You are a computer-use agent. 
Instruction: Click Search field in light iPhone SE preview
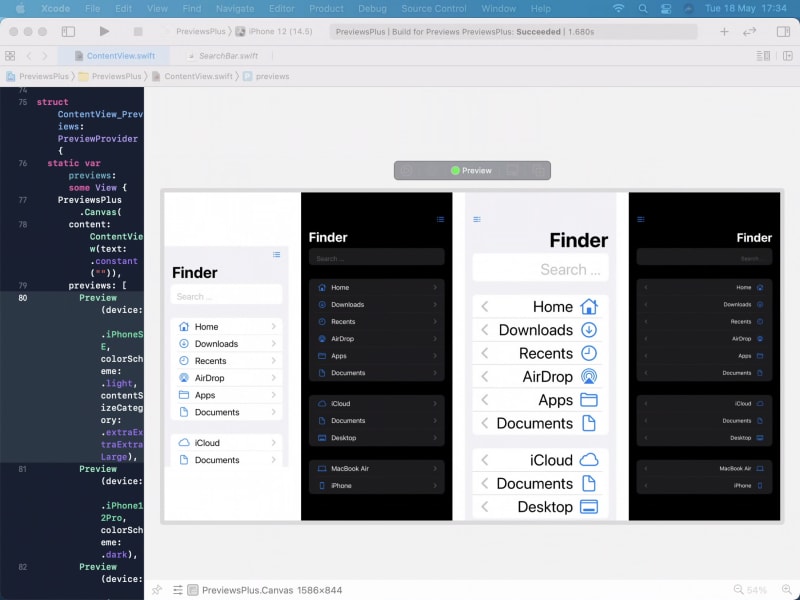(x=227, y=296)
